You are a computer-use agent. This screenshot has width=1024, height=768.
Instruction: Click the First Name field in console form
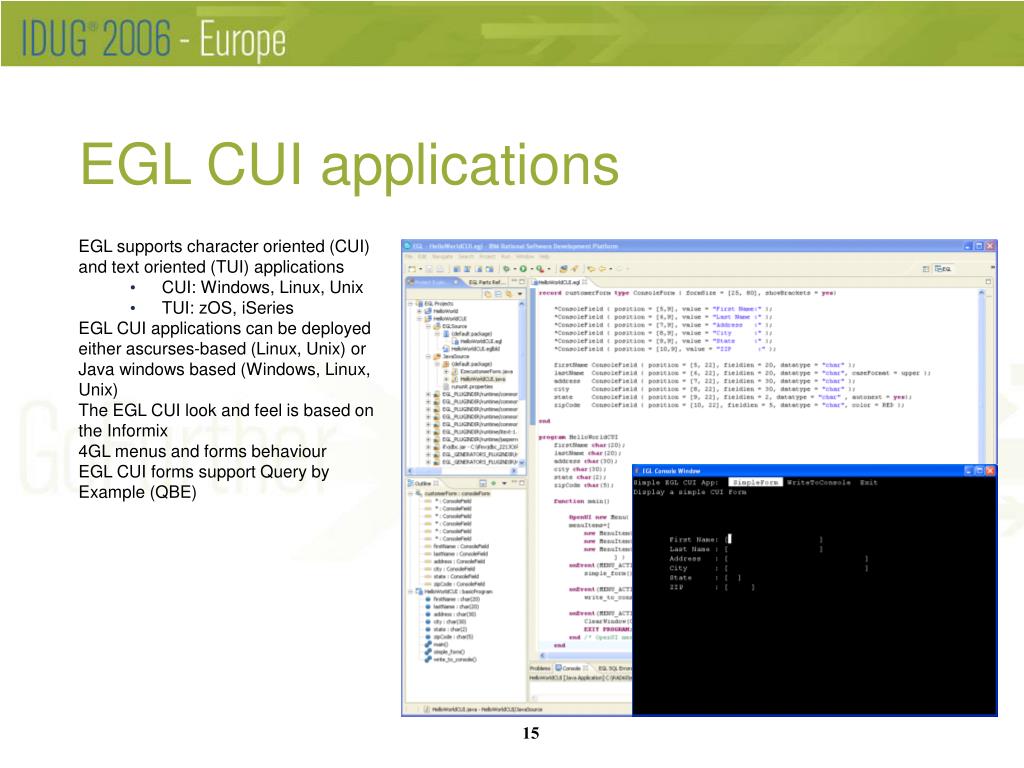click(x=774, y=539)
